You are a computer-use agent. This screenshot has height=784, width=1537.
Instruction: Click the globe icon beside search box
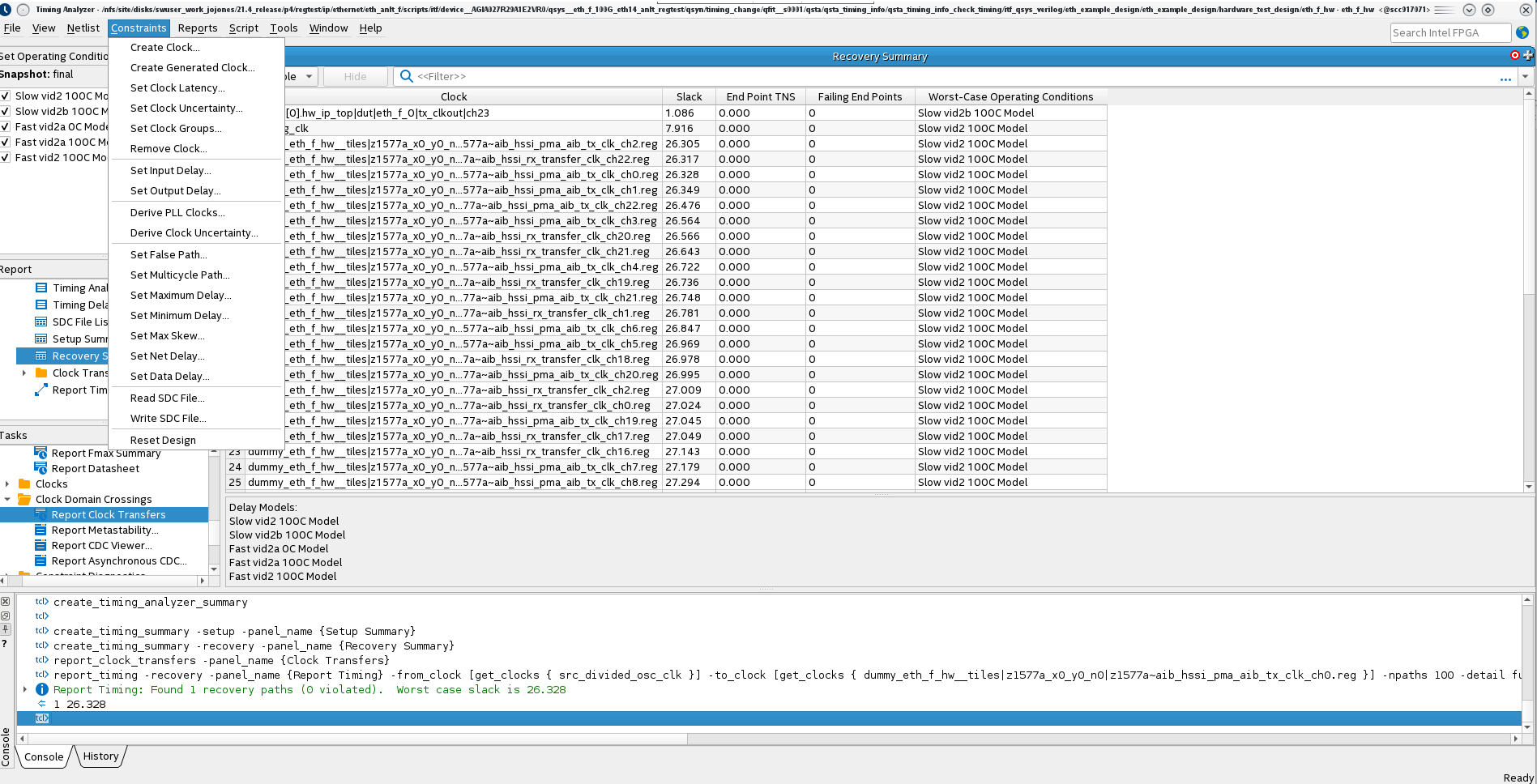pyautogui.click(x=1522, y=32)
